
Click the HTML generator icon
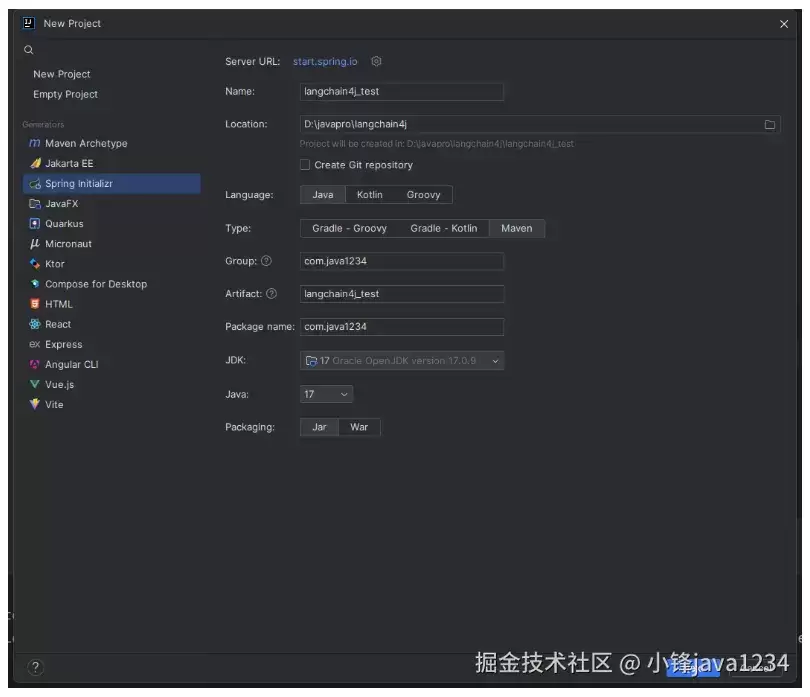pos(35,304)
